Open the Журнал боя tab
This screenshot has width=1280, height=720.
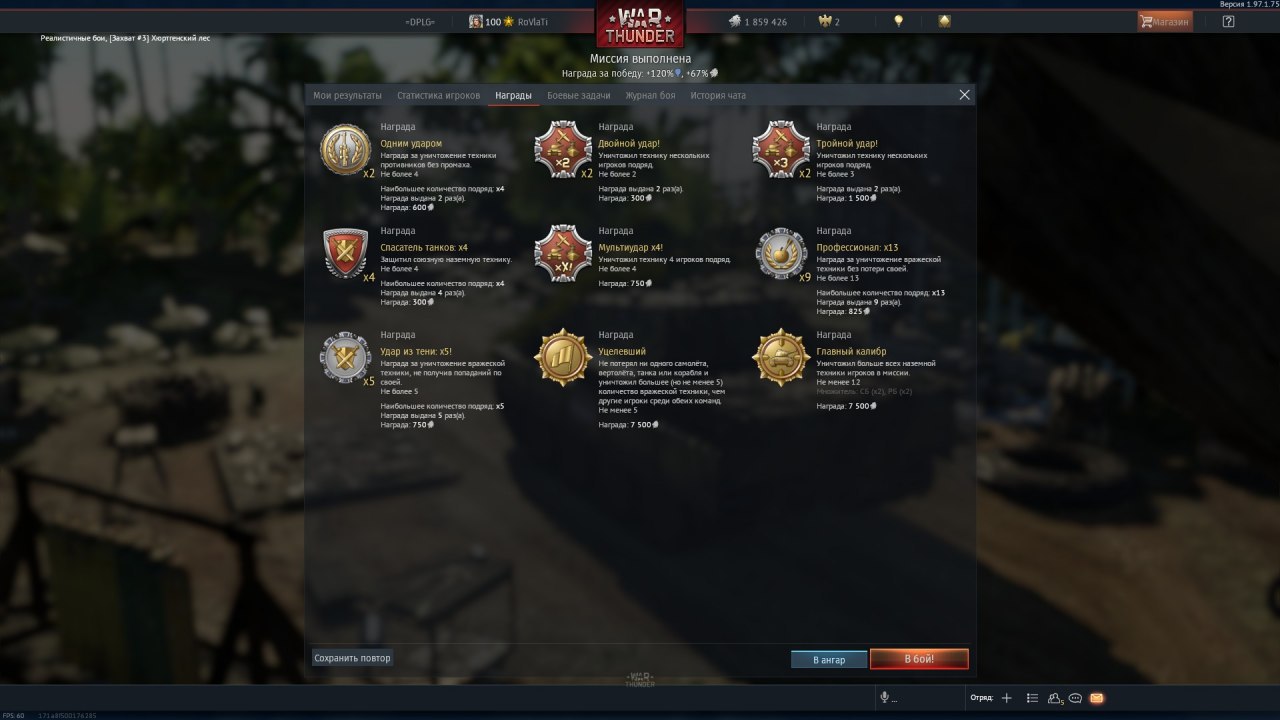coord(650,95)
